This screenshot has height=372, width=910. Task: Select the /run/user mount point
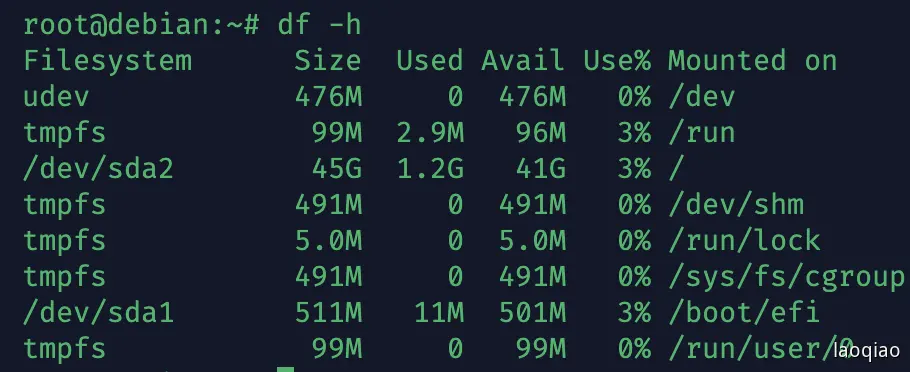click(x=760, y=349)
